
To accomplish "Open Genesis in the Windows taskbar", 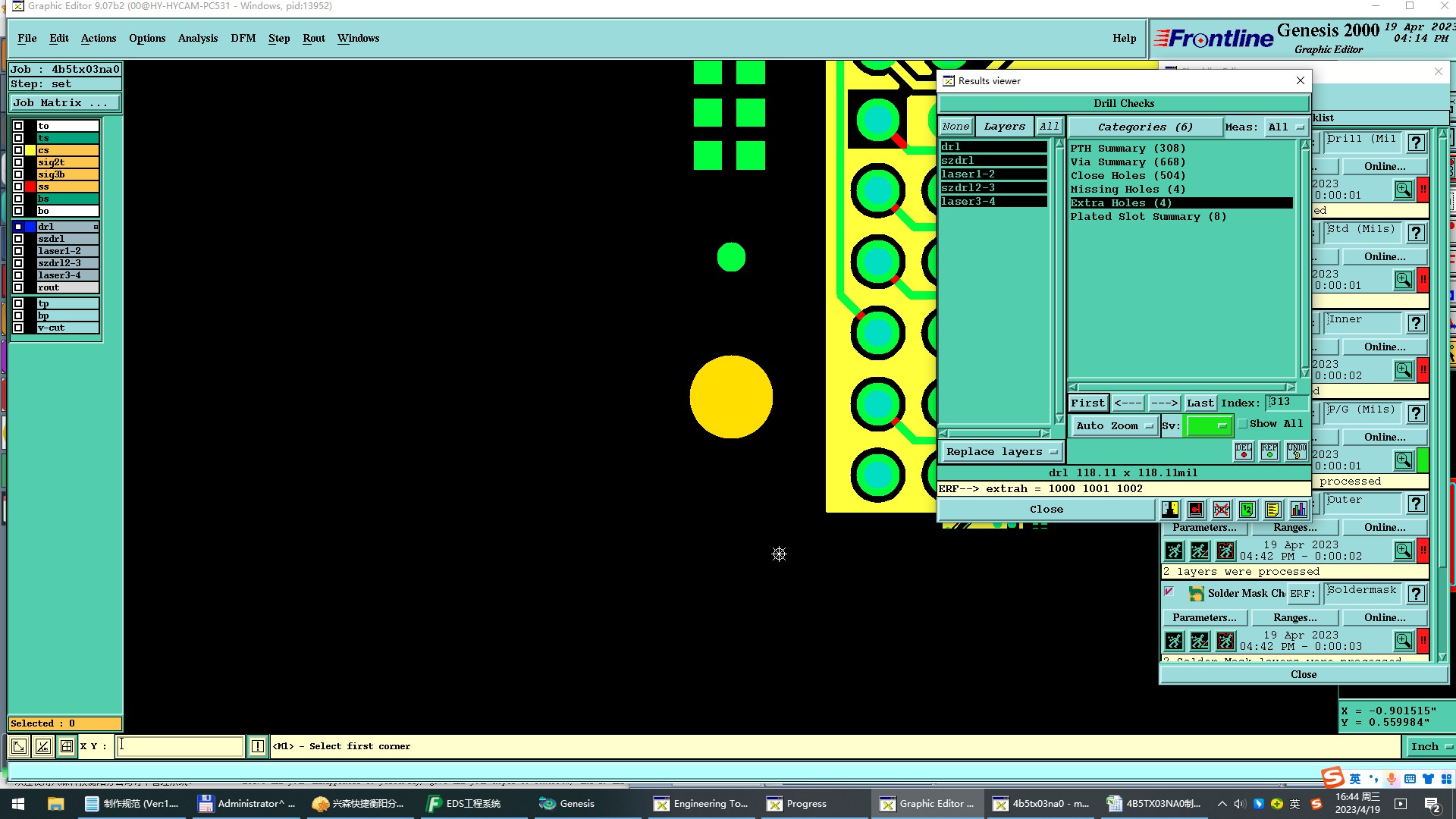I will pyautogui.click(x=576, y=804).
